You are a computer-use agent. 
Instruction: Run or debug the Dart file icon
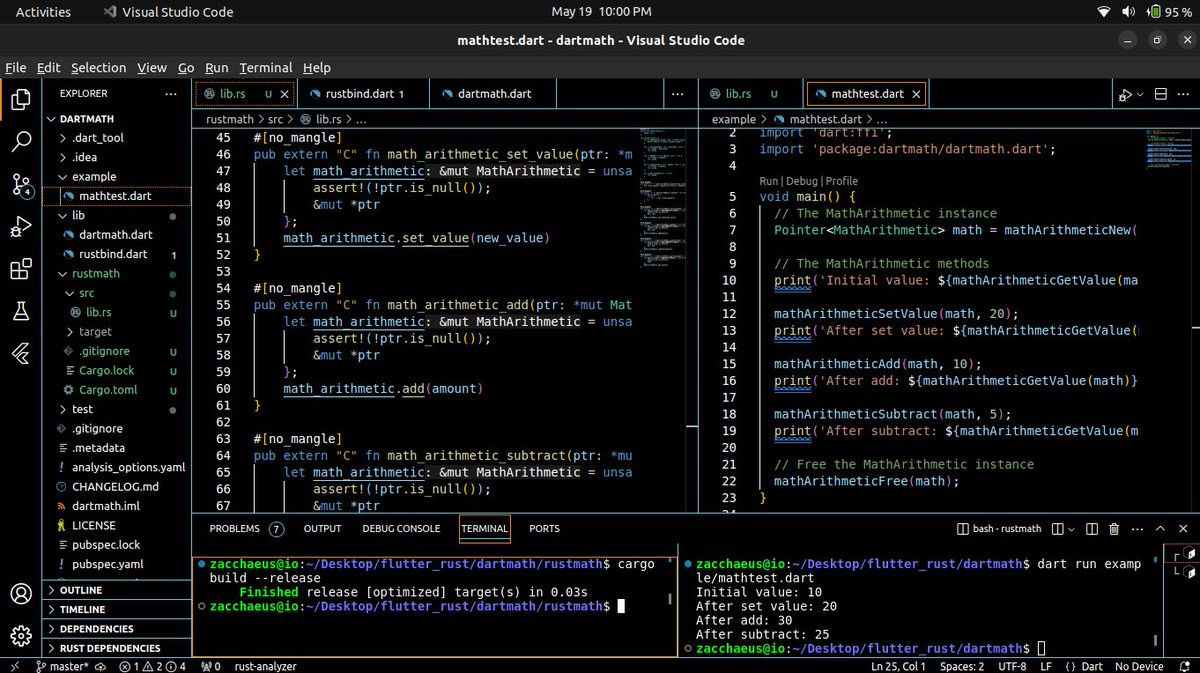coord(1124,94)
